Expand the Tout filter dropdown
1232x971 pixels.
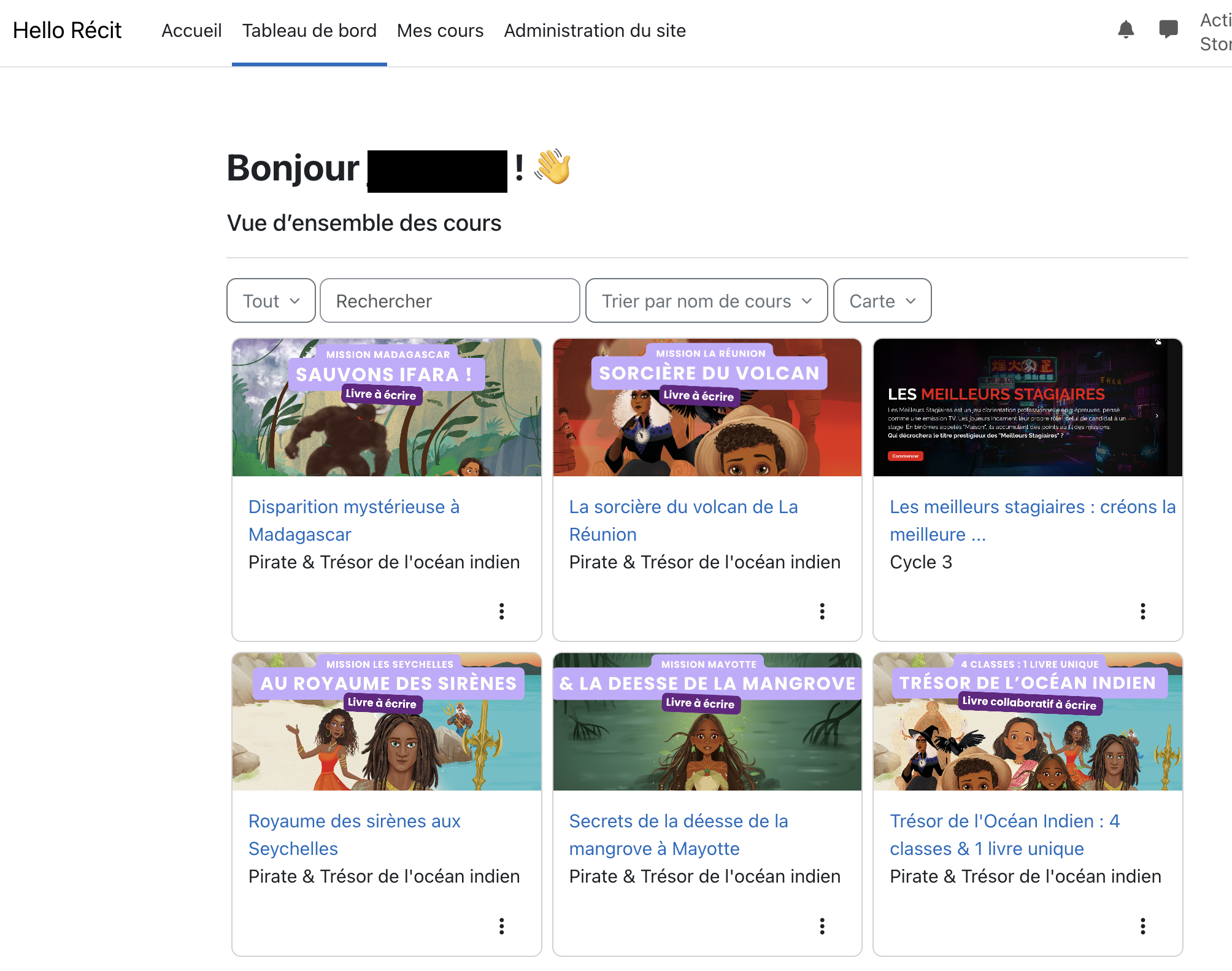point(271,301)
